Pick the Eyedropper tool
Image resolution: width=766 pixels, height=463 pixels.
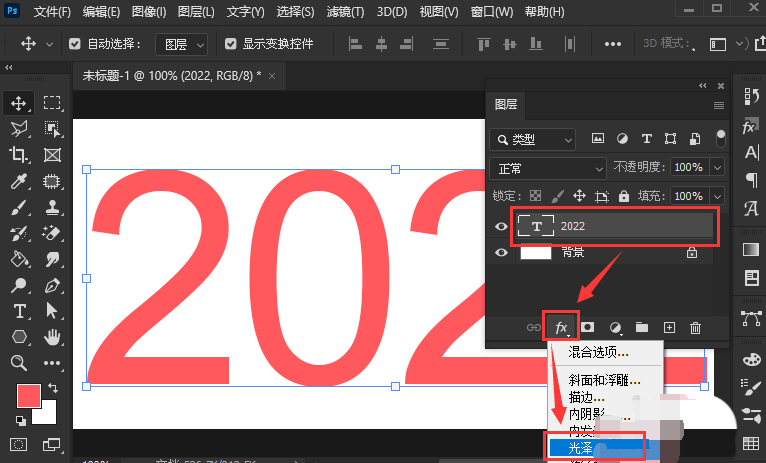(x=19, y=181)
